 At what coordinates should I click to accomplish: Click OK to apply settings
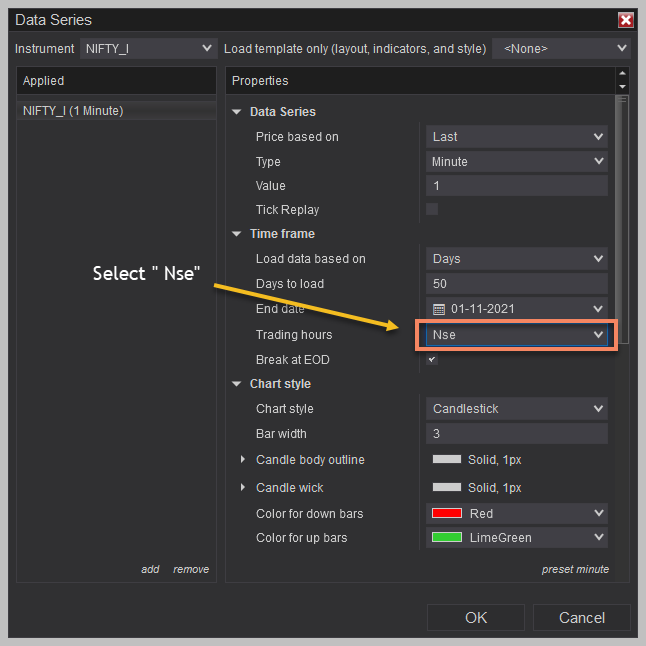click(476, 618)
